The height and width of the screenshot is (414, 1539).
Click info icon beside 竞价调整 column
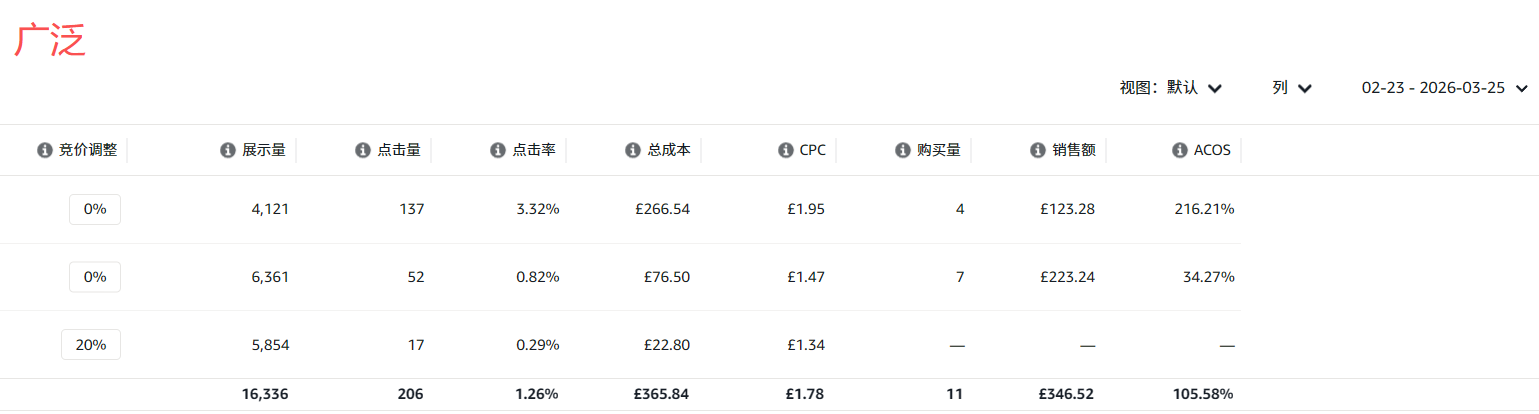[x=44, y=150]
